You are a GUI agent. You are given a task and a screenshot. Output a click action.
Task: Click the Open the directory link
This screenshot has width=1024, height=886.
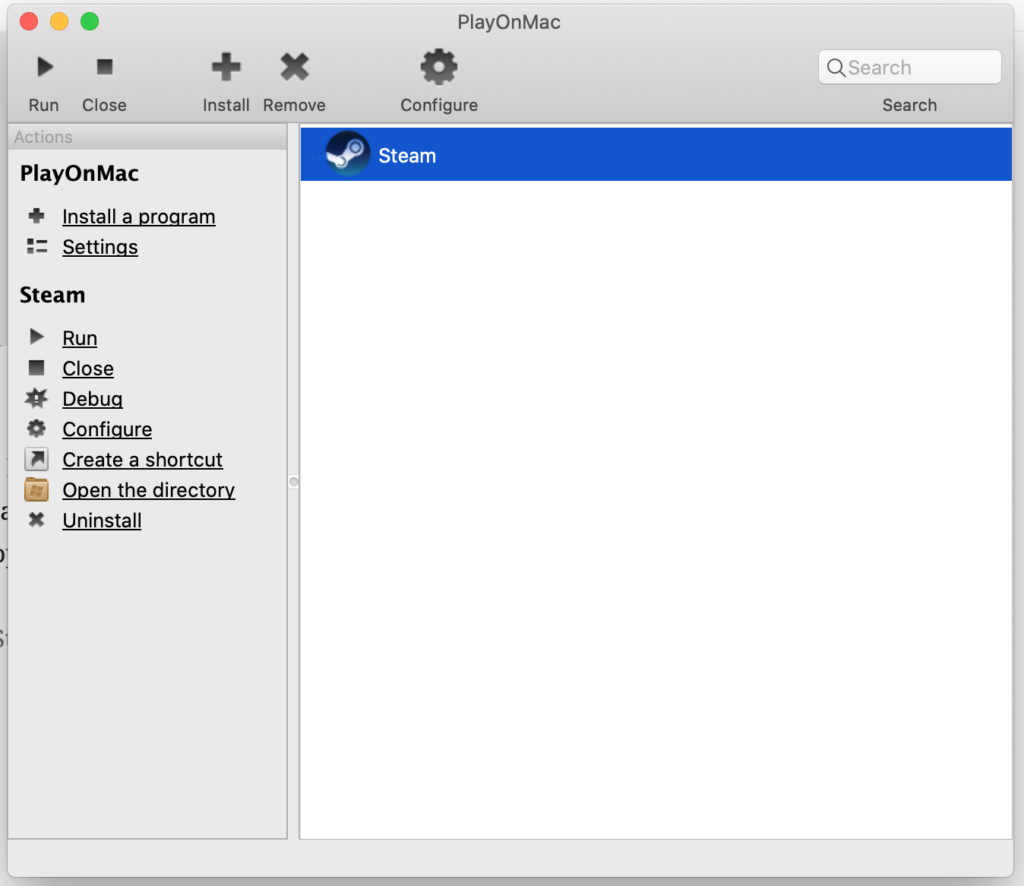149,490
